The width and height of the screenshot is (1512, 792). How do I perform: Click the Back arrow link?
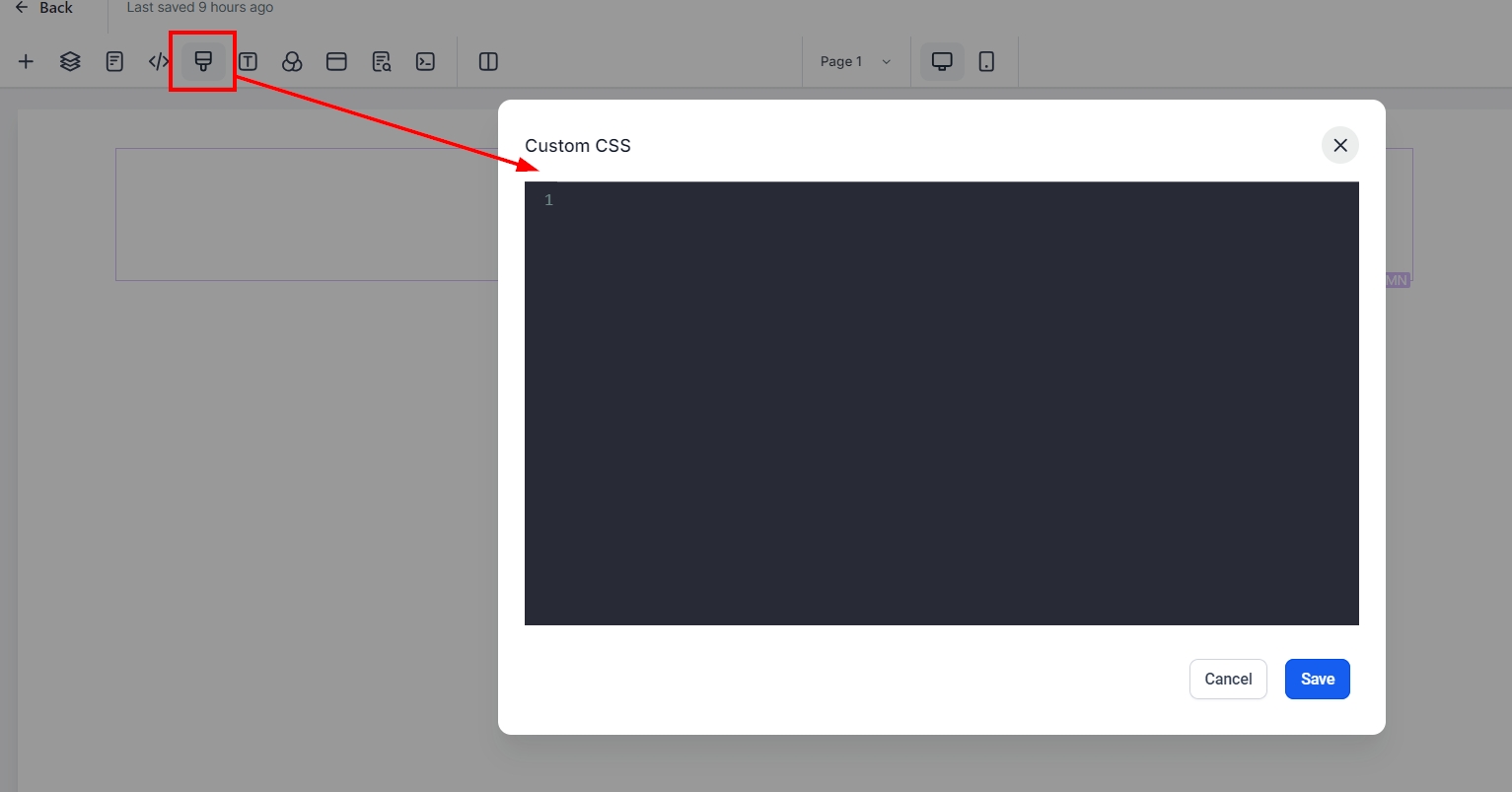point(44,8)
